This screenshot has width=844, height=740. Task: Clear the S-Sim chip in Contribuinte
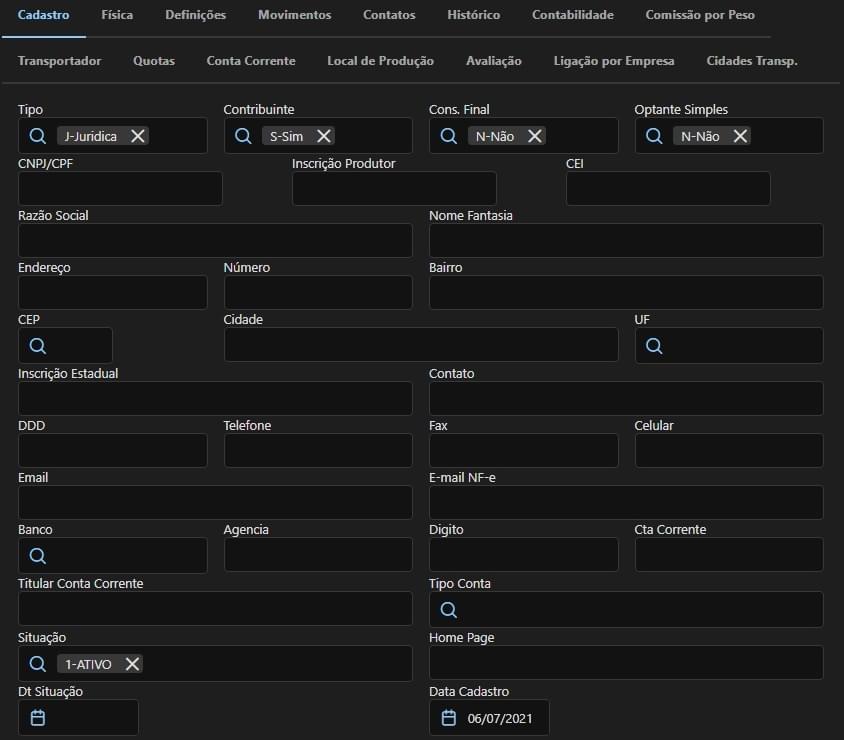coord(323,136)
